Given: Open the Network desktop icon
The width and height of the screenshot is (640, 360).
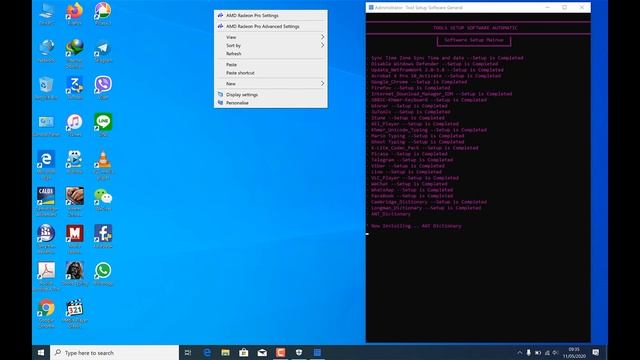Looking at the screenshot, I should [x=46, y=51].
